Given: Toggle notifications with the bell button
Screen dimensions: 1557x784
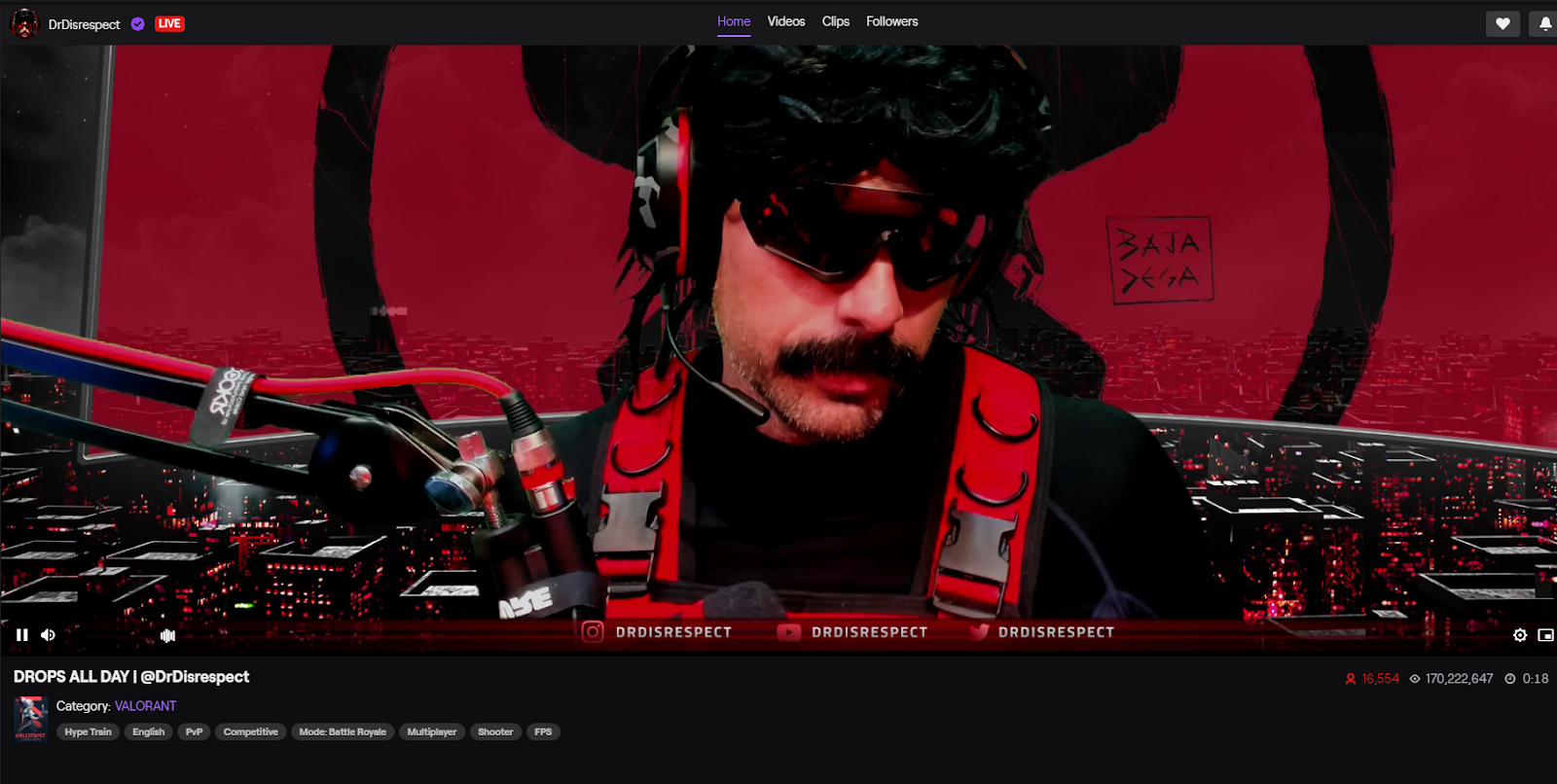Looking at the screenshot, I should pyautogui.click(x=1544, y=23).
